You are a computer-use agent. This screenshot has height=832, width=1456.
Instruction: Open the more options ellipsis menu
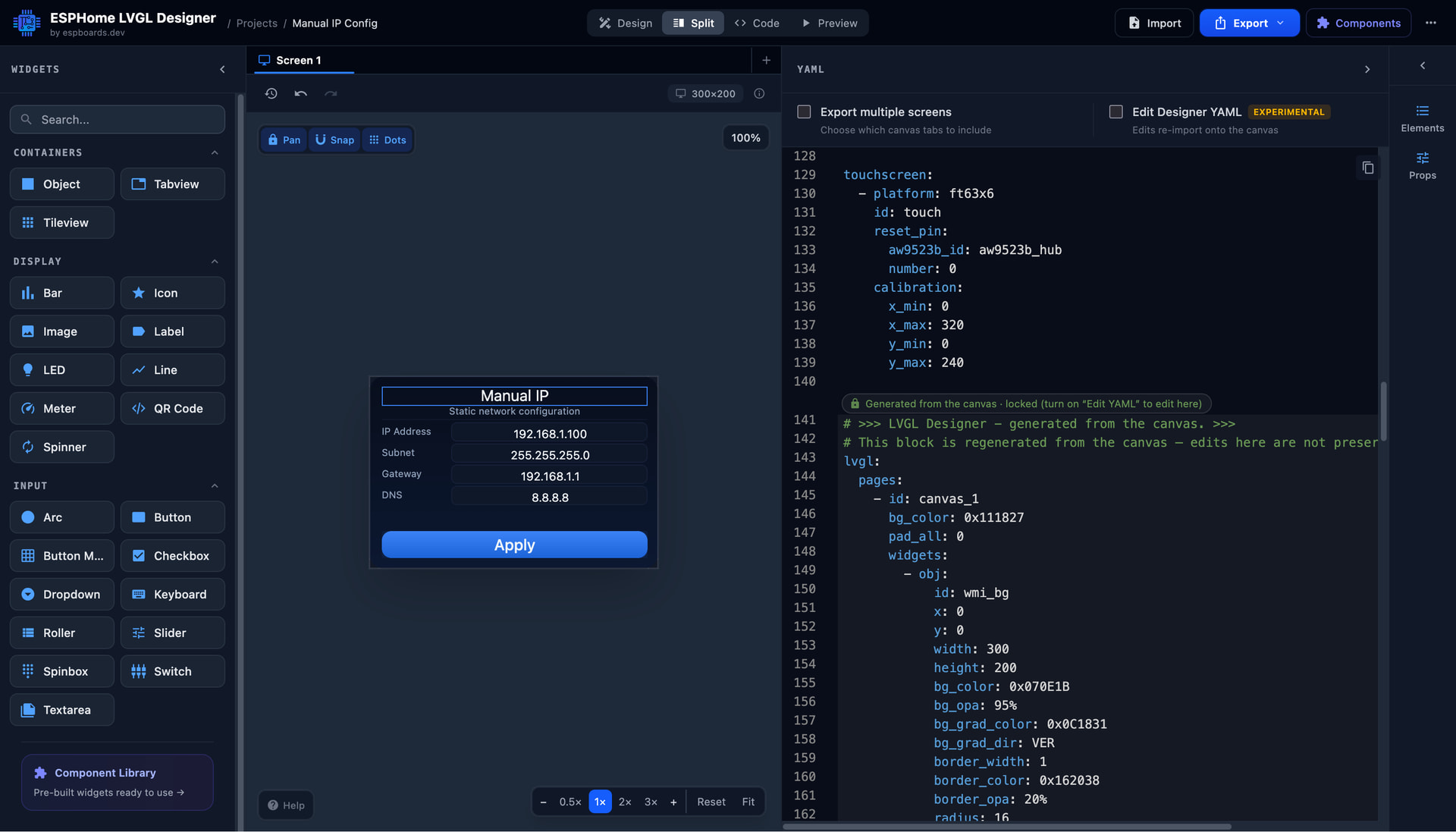(x=1430, y=23)
